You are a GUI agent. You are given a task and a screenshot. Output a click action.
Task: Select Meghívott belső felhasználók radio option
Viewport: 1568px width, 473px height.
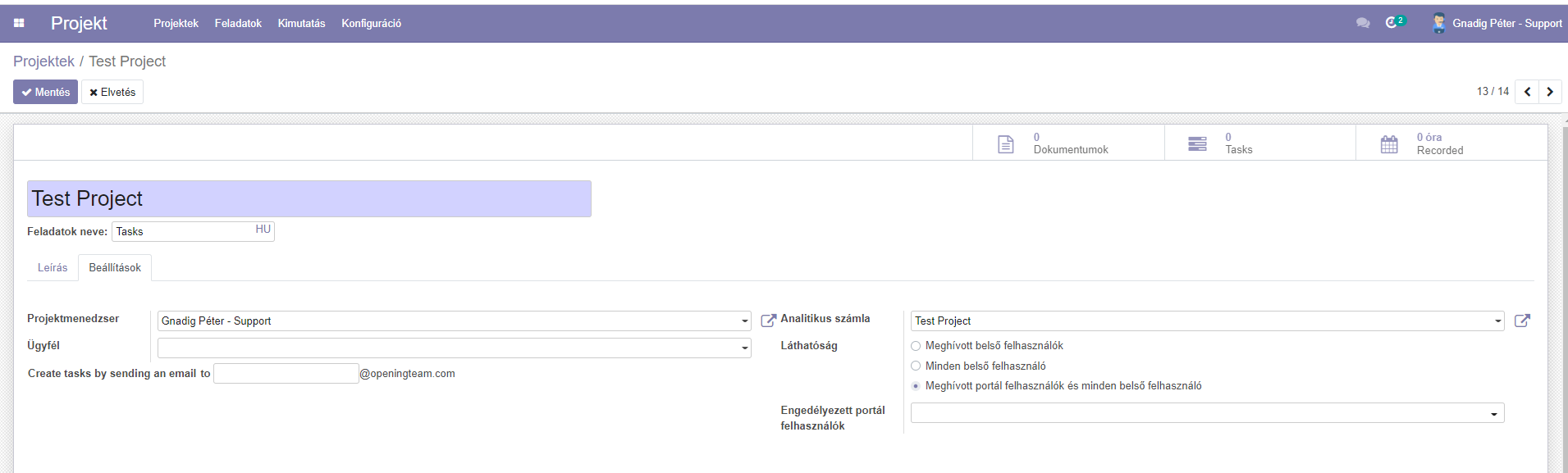click(916, 346)
